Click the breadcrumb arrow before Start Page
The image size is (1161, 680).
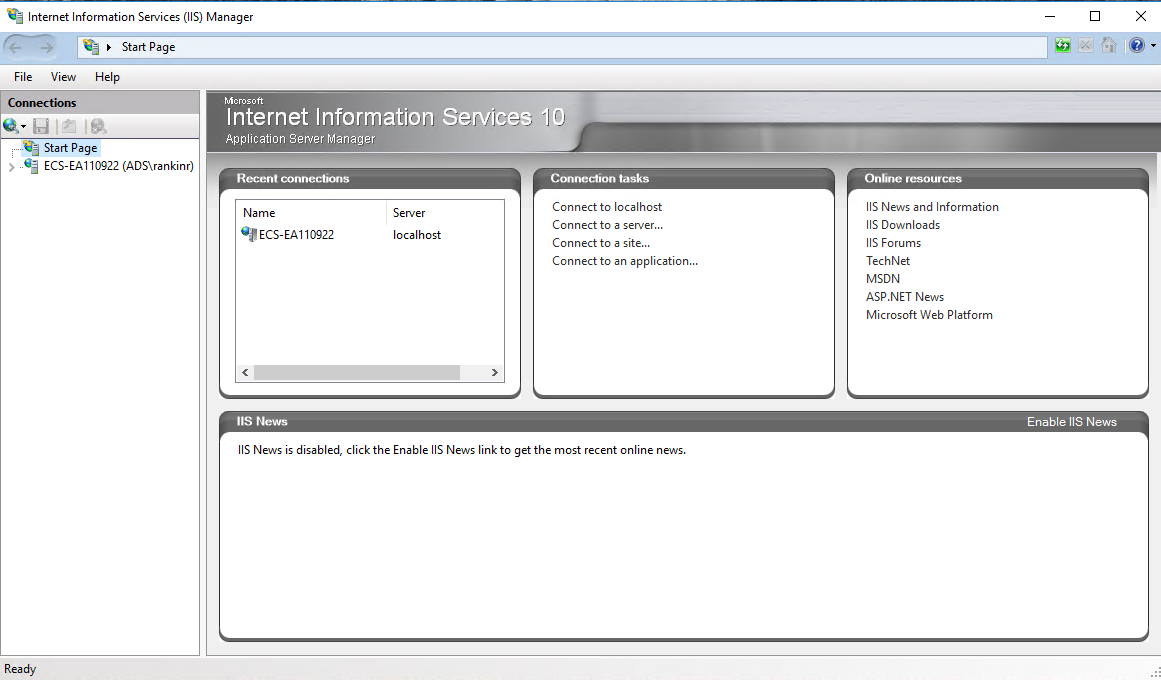tap(107, 46)
